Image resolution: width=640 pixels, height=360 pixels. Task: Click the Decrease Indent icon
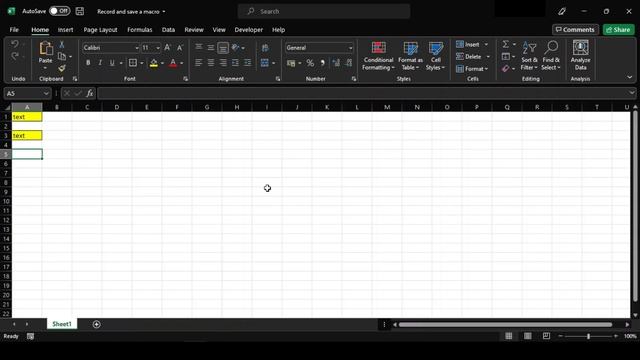click(x=235, y=63)
